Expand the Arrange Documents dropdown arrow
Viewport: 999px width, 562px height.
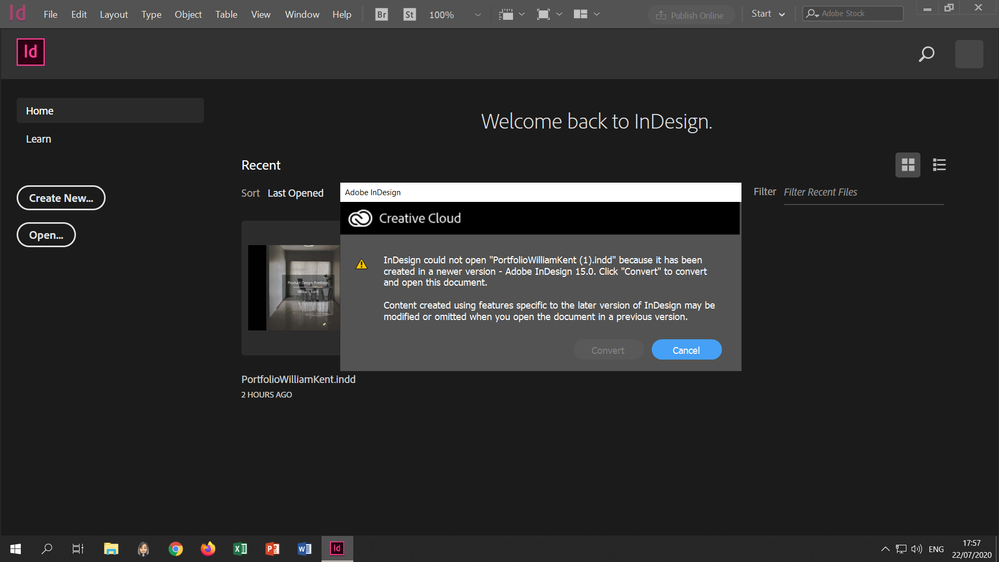[596, 14]
